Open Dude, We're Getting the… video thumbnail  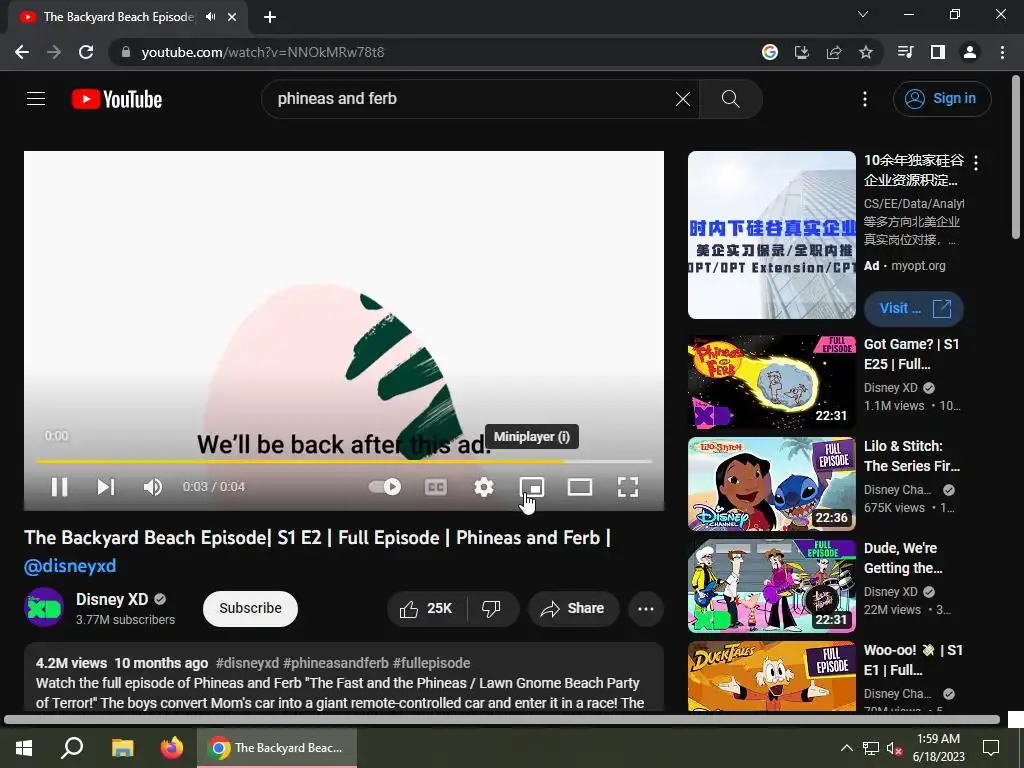tap(771, 586)
